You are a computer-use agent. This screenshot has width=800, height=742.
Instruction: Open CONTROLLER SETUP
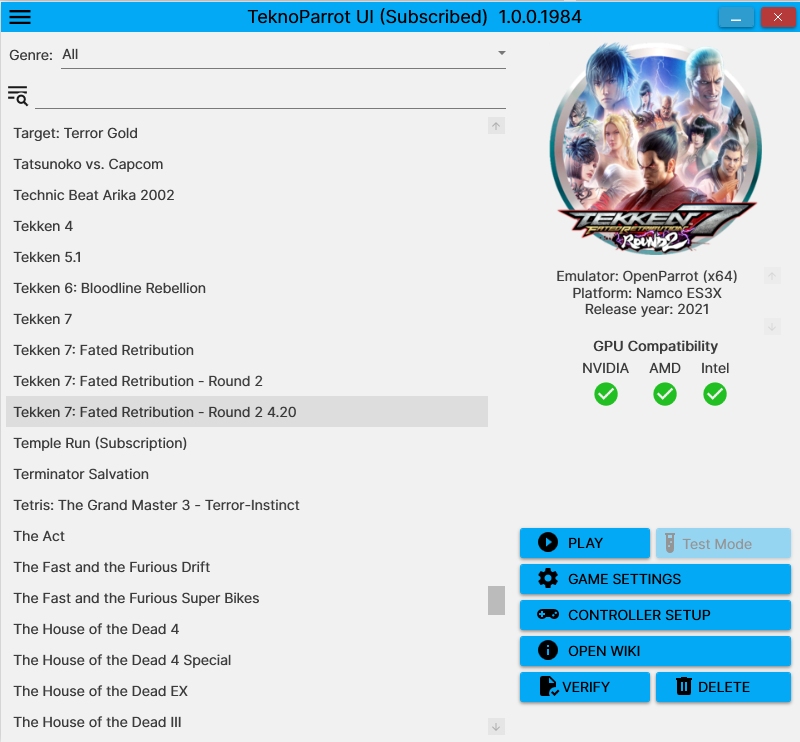pos(656,615)
